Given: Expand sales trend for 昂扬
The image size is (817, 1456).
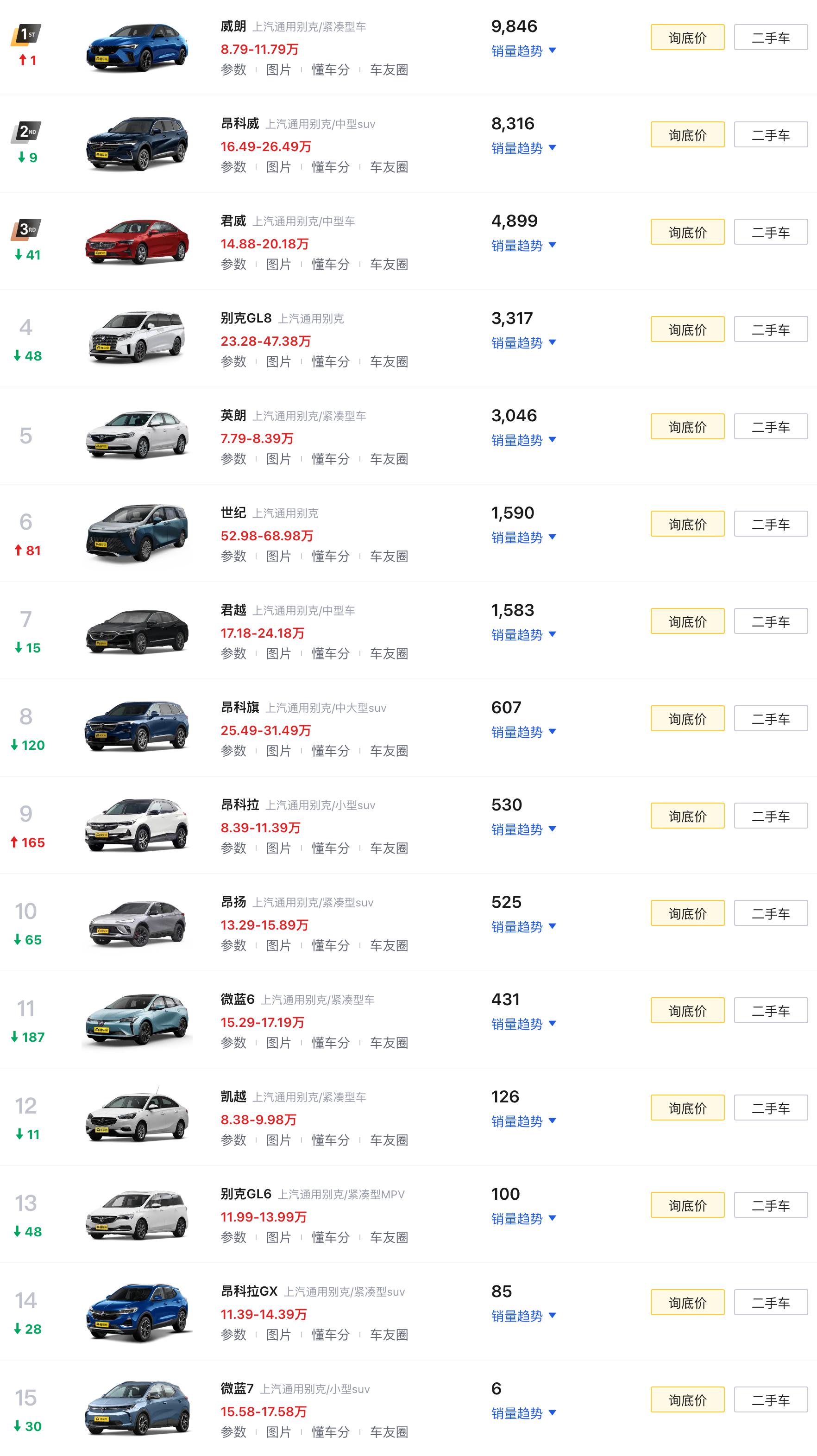Looking at the screenshot, I should click(523, 927).
